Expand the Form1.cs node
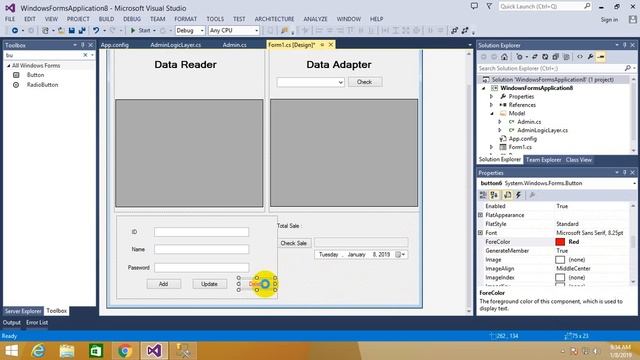Viewport: 640px width, 360px height. [x=491, y=147]
